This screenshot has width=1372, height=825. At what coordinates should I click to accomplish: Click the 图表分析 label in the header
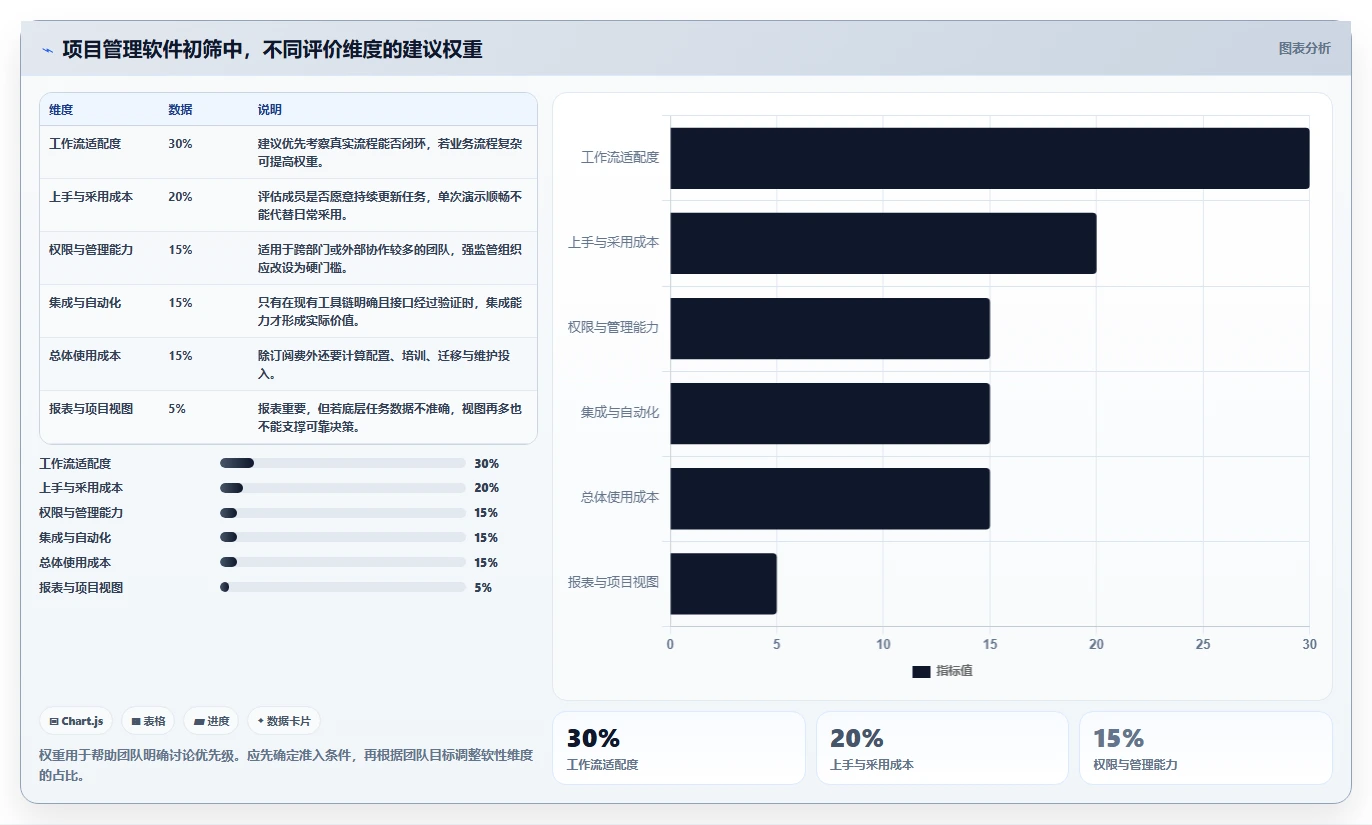[x=1304, y=48]
